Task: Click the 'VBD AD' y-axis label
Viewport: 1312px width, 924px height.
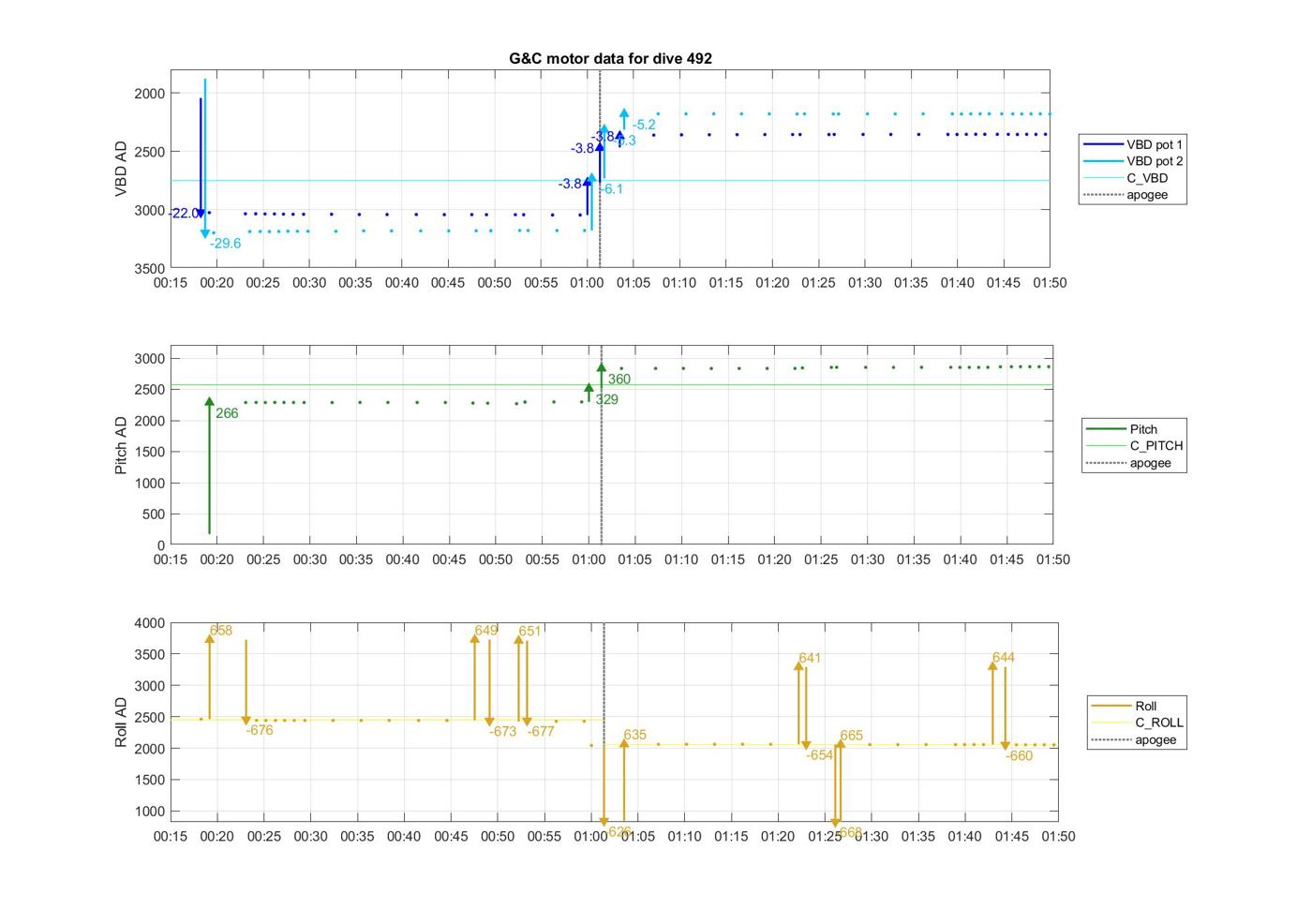Action: tap(121, 169)
